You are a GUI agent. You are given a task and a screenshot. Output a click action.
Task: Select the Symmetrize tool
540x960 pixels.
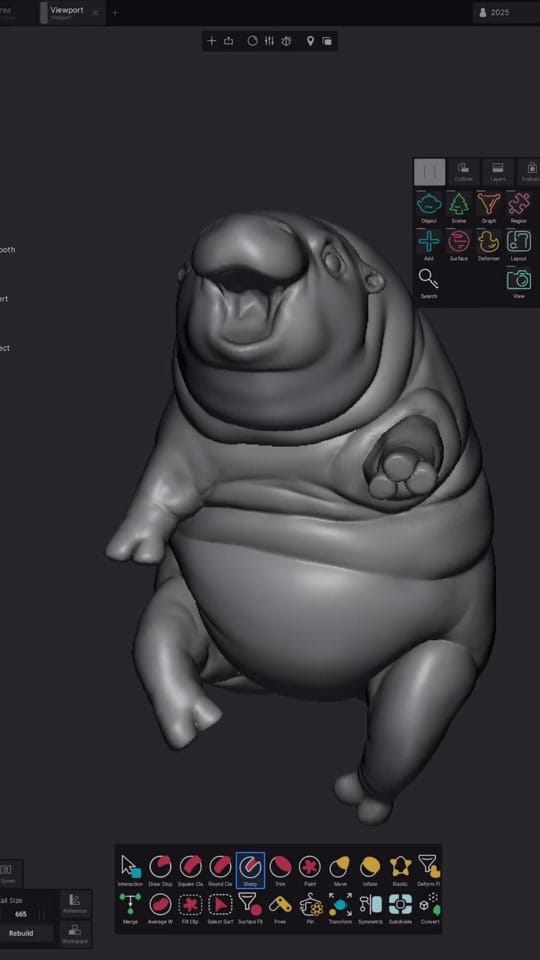tap(370, 907)
